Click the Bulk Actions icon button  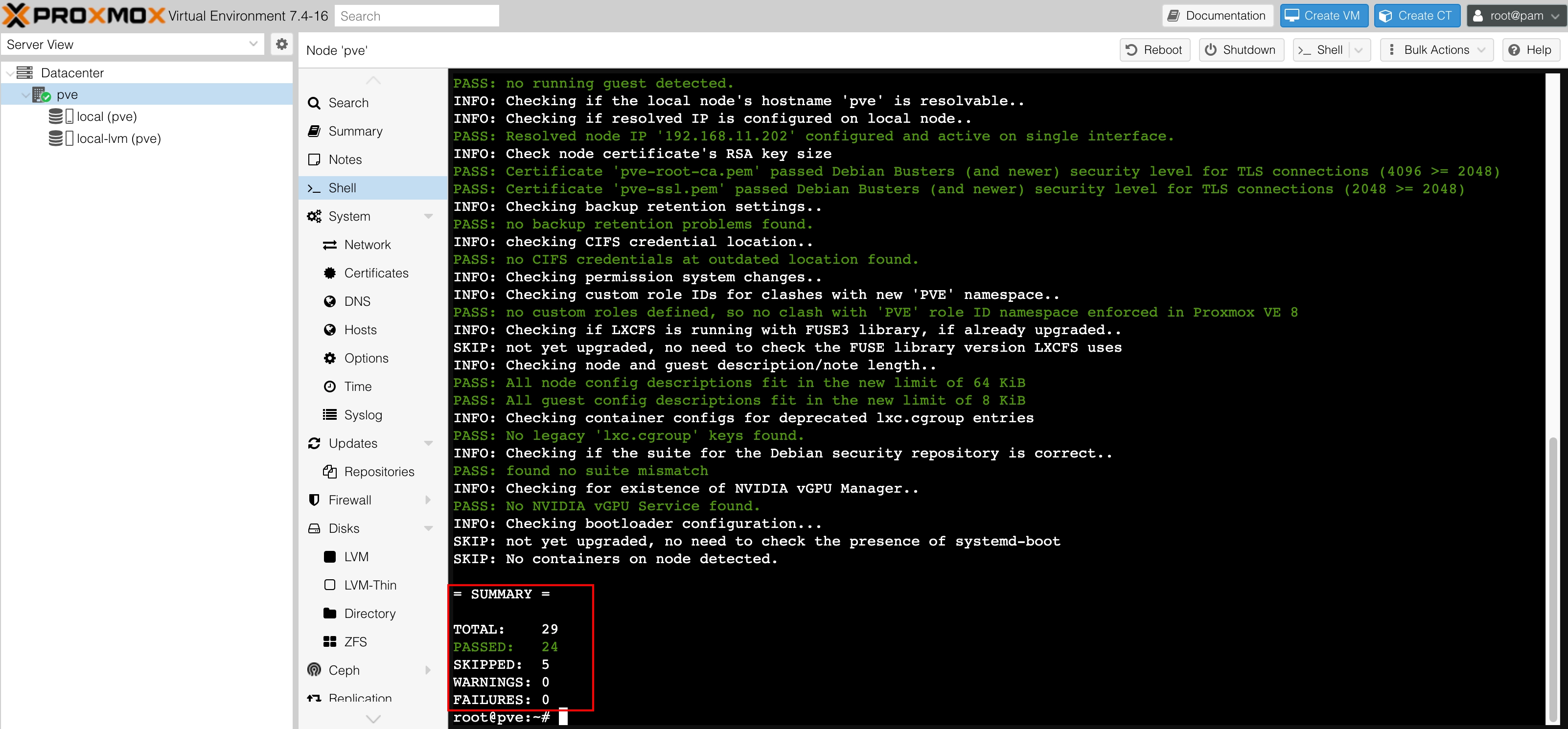[x=1393, y=50]
